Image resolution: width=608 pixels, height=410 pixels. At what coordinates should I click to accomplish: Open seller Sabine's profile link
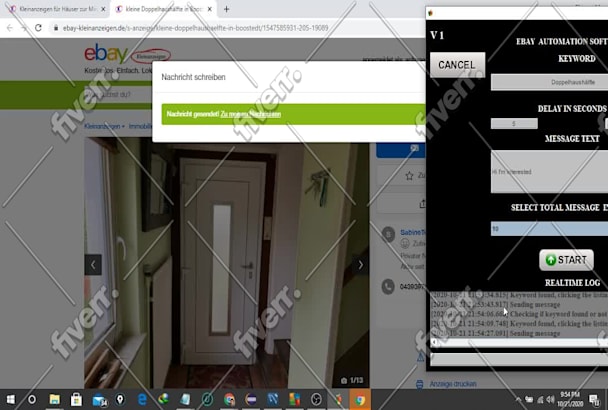pos(413,232)
